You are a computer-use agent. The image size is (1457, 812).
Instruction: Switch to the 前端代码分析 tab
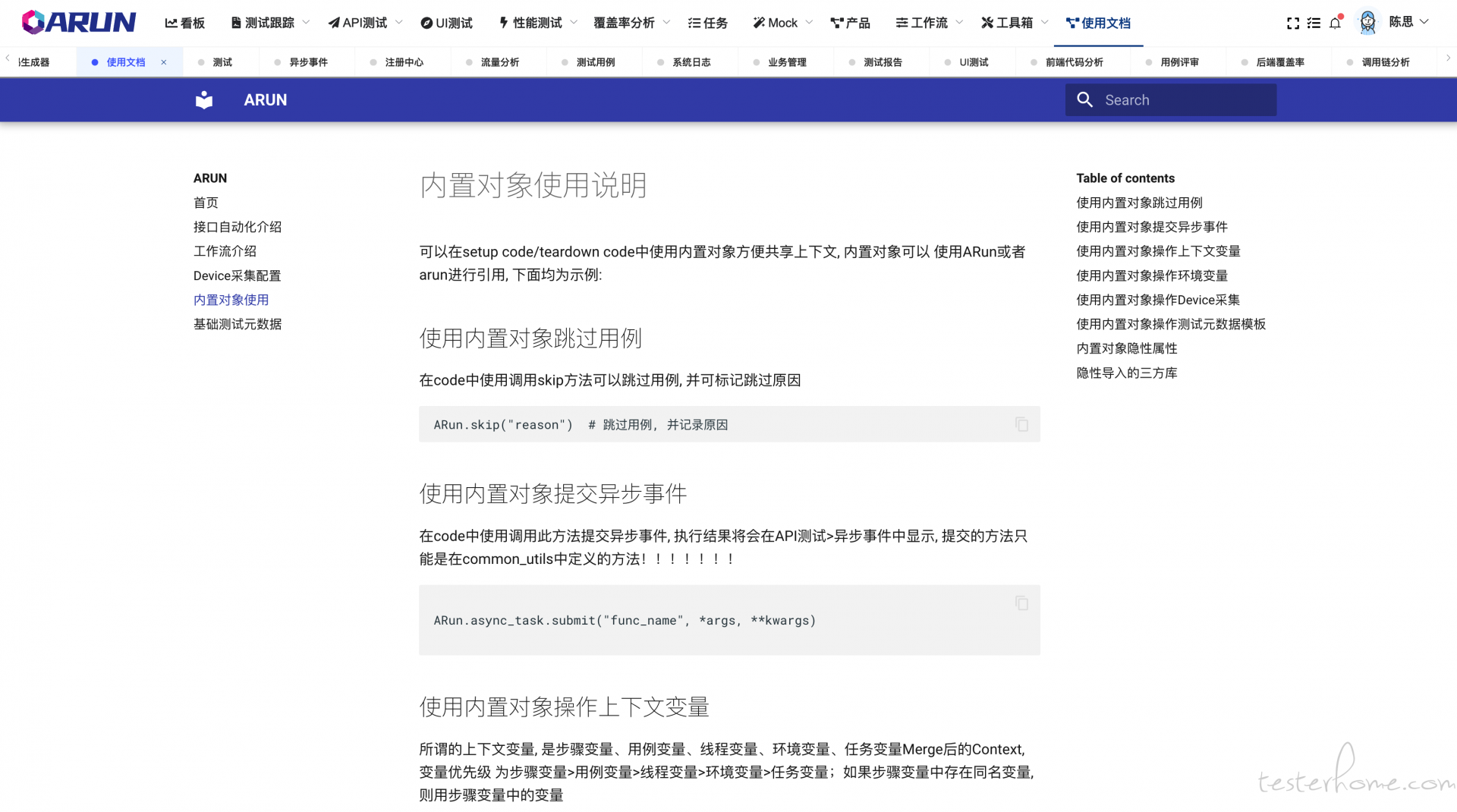point(1074,62)
